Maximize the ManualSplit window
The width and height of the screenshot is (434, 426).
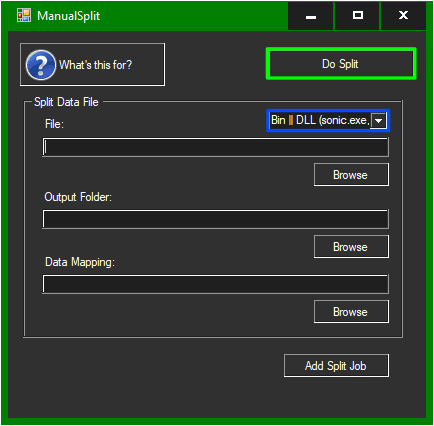[x=357, y=16]
